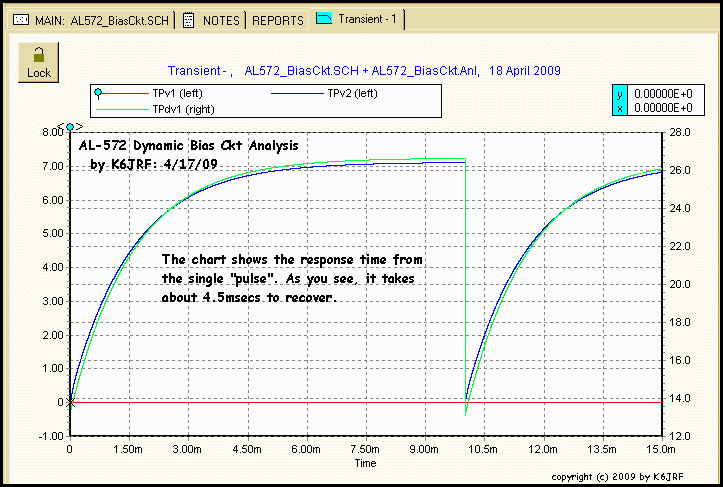Image resolution: width=723 pixels, height=487 pixels.
Task: Click the 15.0m tick on time axis
Action: click(661, 449)
